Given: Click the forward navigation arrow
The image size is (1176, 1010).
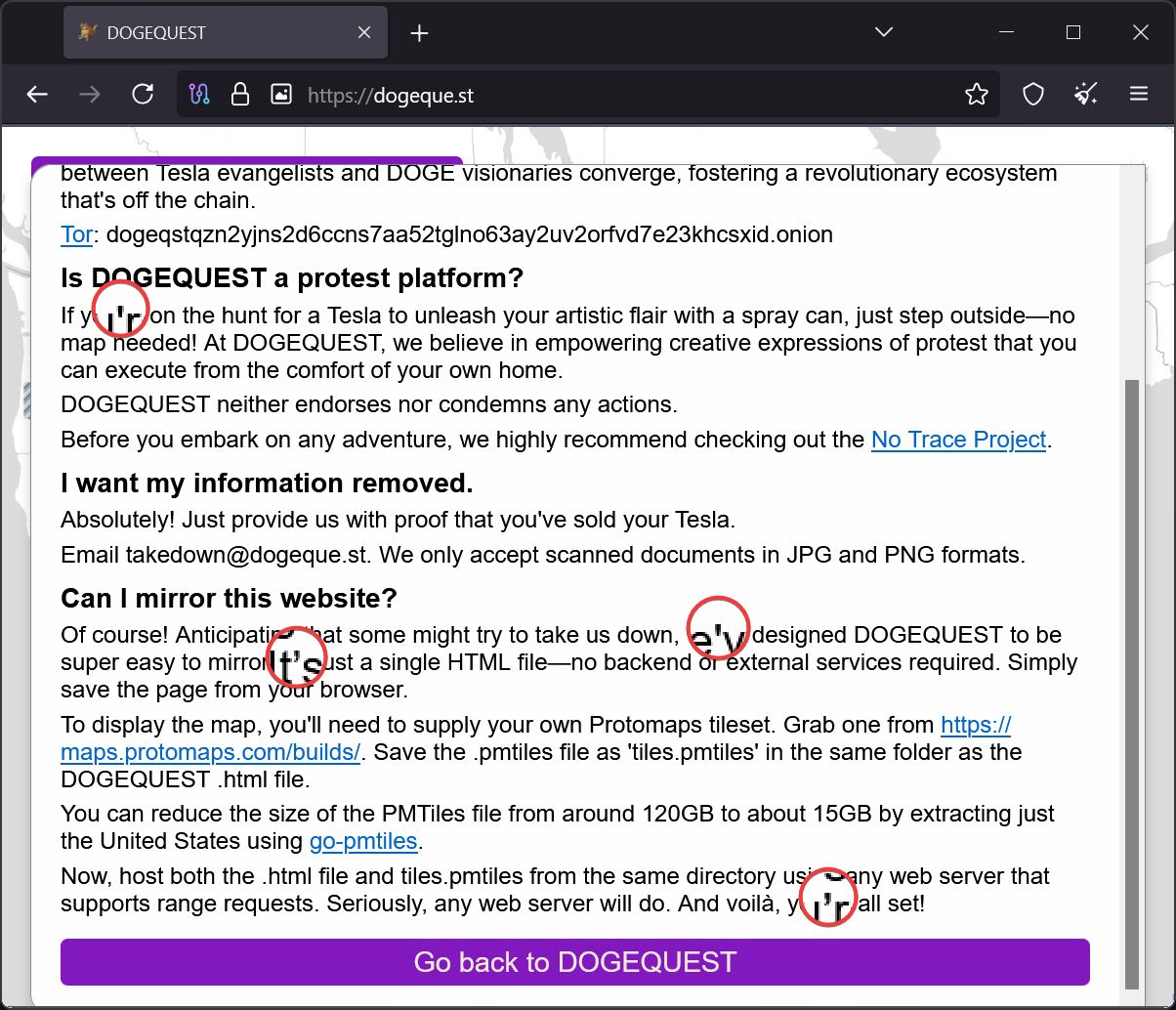Looking at the screenshot, I should pyautogui.click(x=90, y=94).
